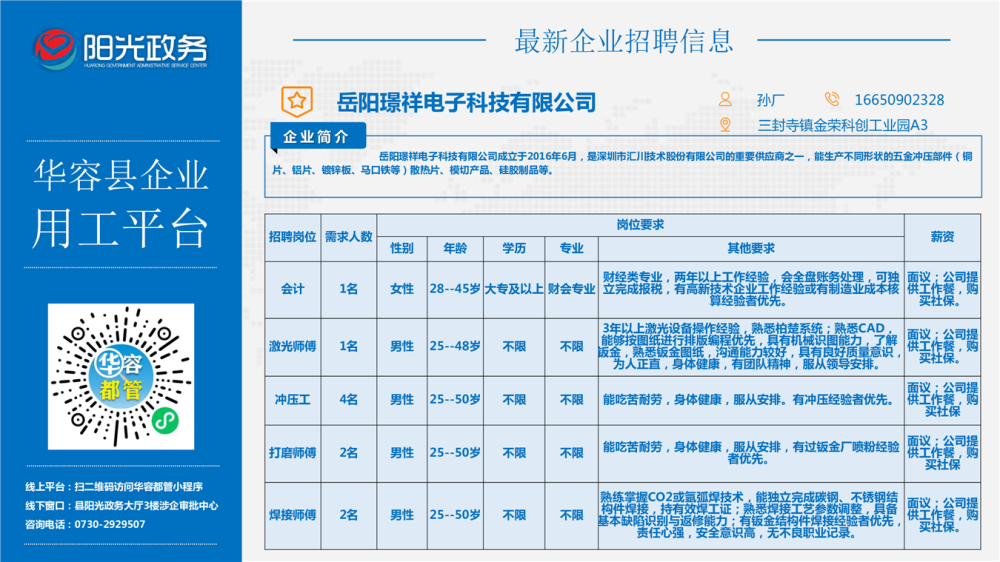Click the telephone icon
This screenshot has width=1000, height=562.
(832, 99)
